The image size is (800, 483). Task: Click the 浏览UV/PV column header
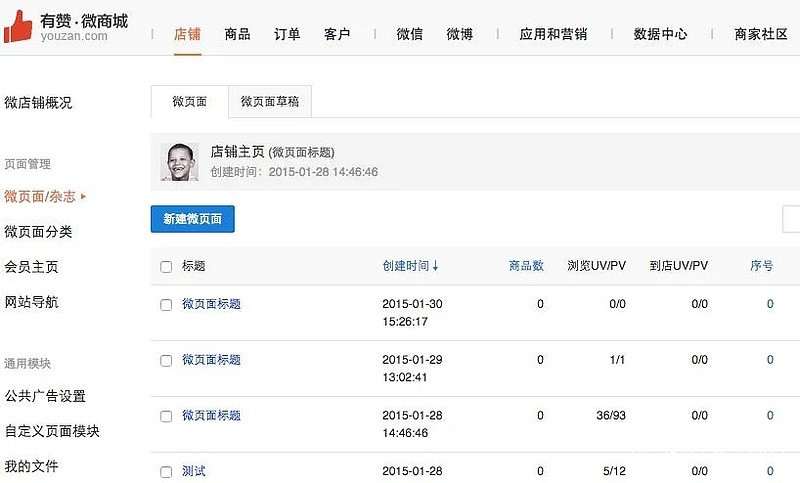coord(596,266)
